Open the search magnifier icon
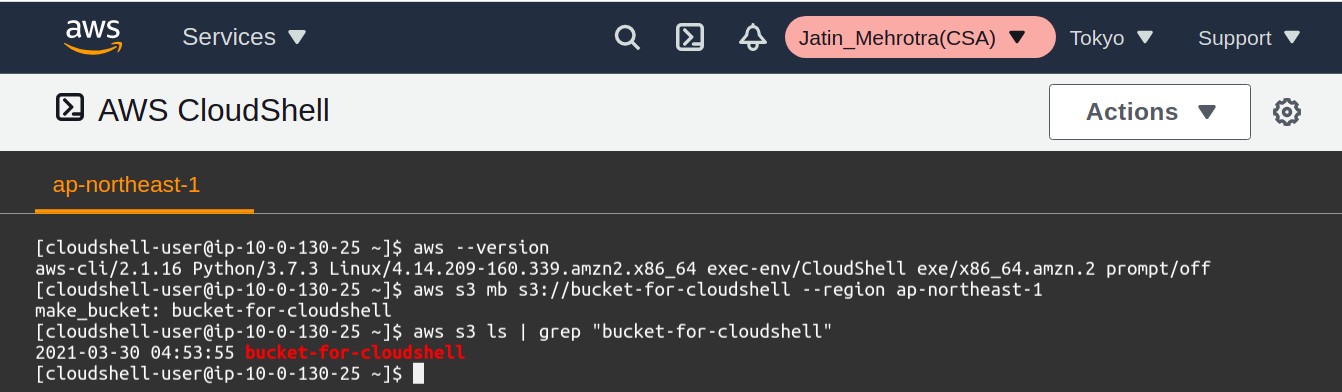Screen dimensions: 1342x392 coord(626,38)
